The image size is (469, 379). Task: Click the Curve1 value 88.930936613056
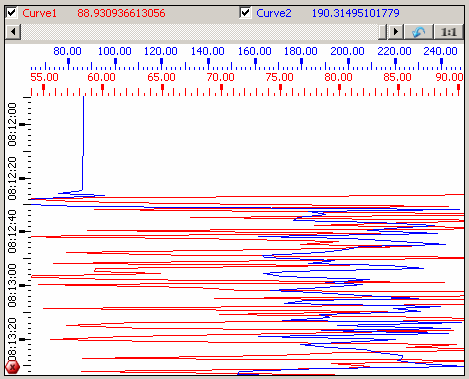click(121, 13)
